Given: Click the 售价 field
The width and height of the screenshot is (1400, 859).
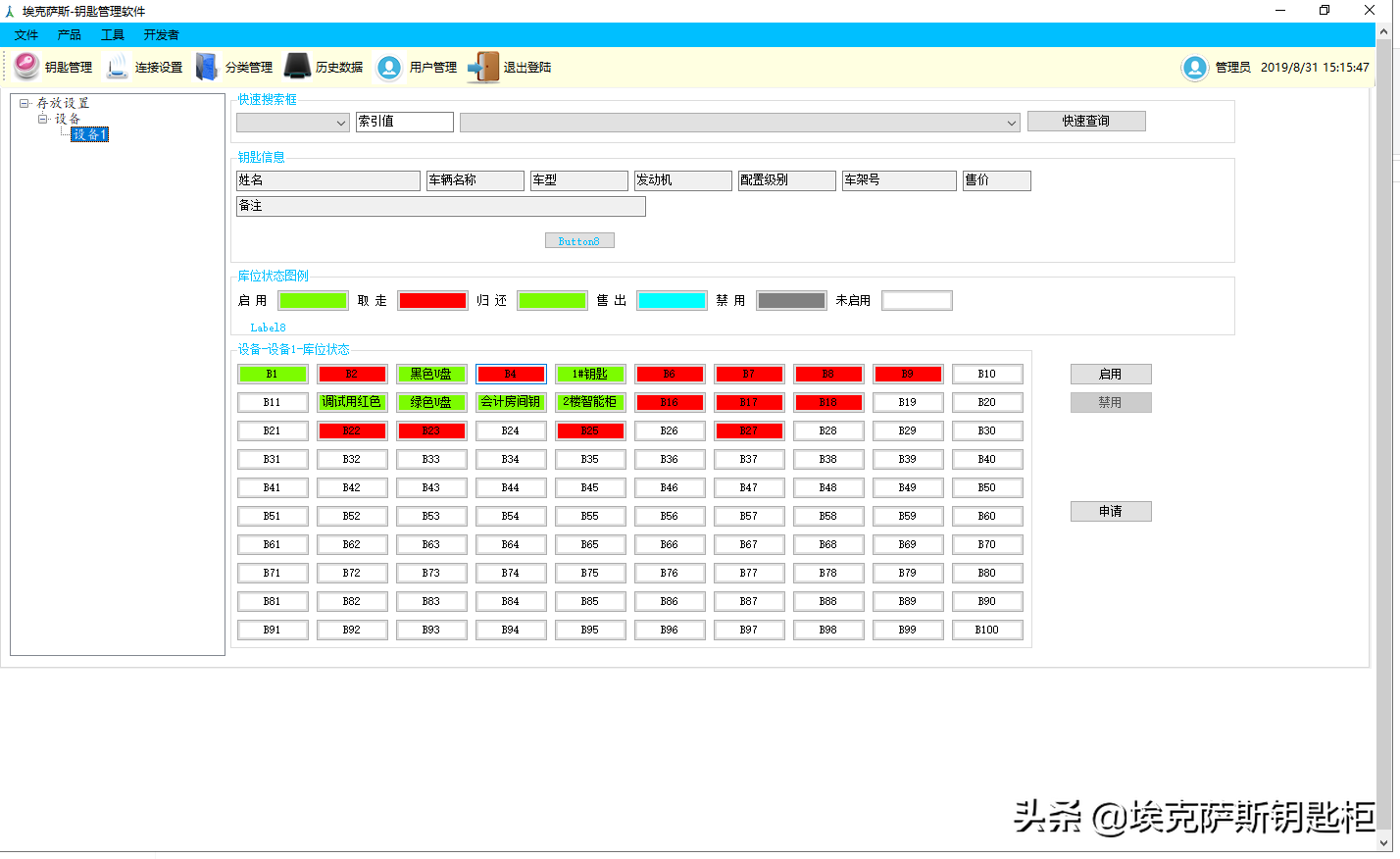Looking at the screenshot, I should pos(997,180).
